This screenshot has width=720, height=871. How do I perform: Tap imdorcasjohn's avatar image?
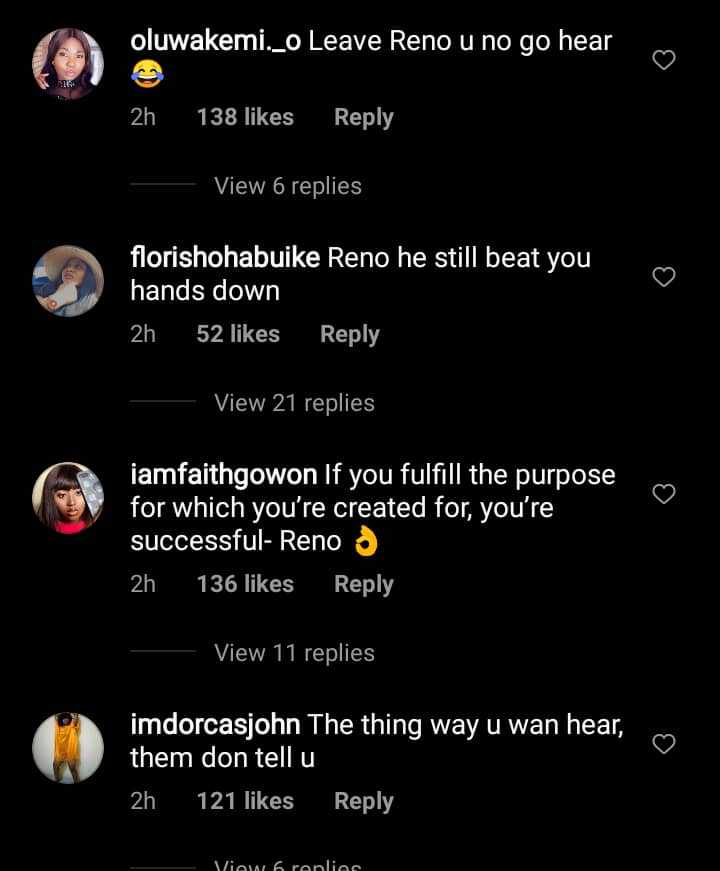coord(68,747)
